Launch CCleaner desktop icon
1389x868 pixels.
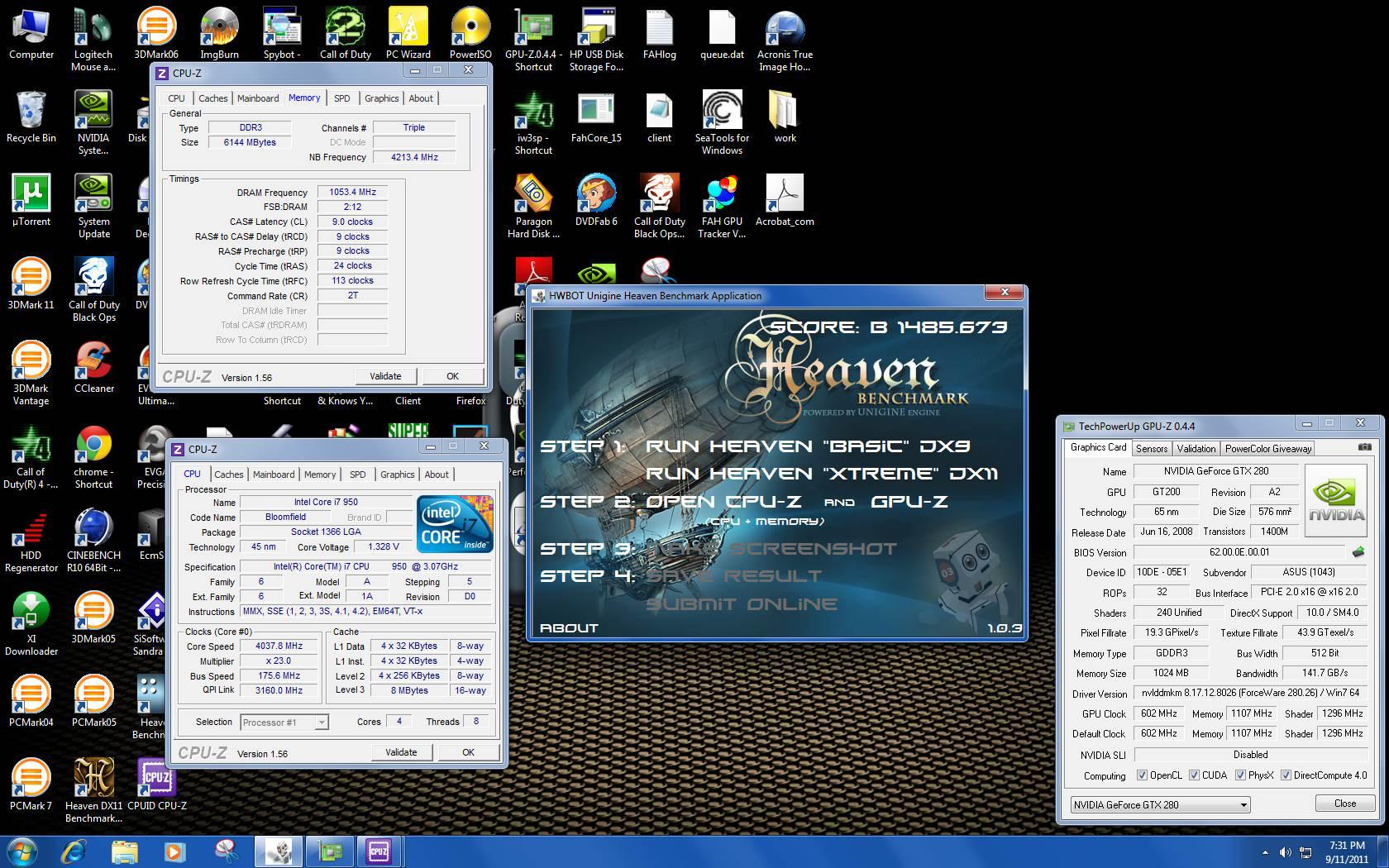pos(94,368)
